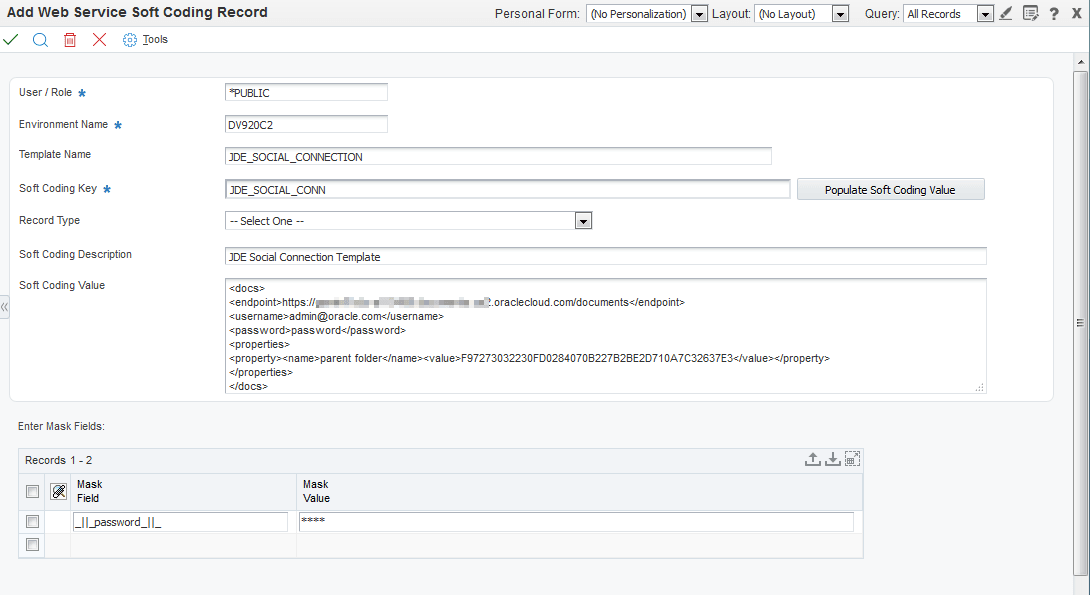Click the Mask Value cell with asterisks
Viewport: 1090px width, 595px height.
[x=576, y=522]
